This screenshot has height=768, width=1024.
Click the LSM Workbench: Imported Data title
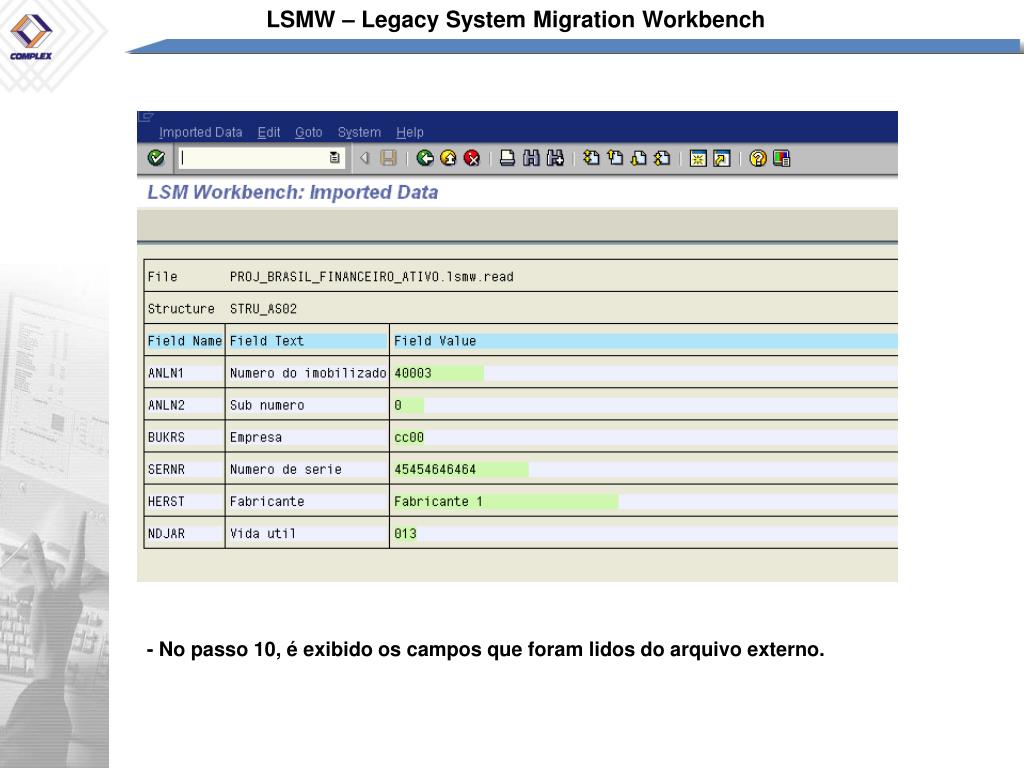pyautogui.click(x=293, y=192)
